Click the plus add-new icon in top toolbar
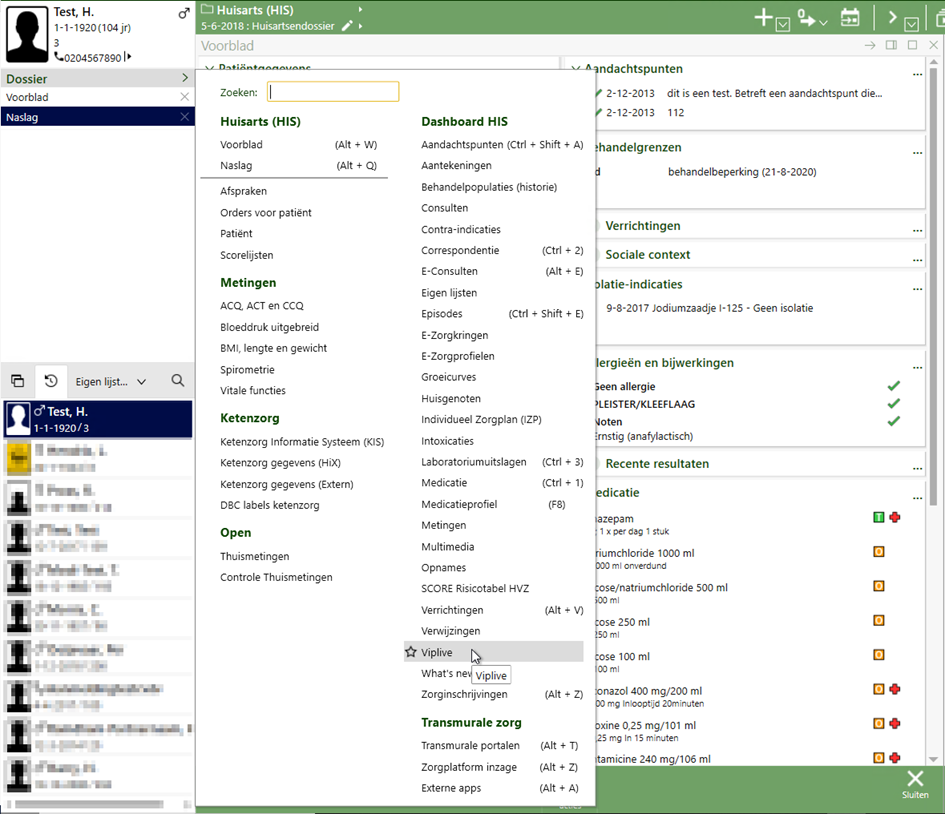Viewport: 945px width, 814px height. coord(763,17)
